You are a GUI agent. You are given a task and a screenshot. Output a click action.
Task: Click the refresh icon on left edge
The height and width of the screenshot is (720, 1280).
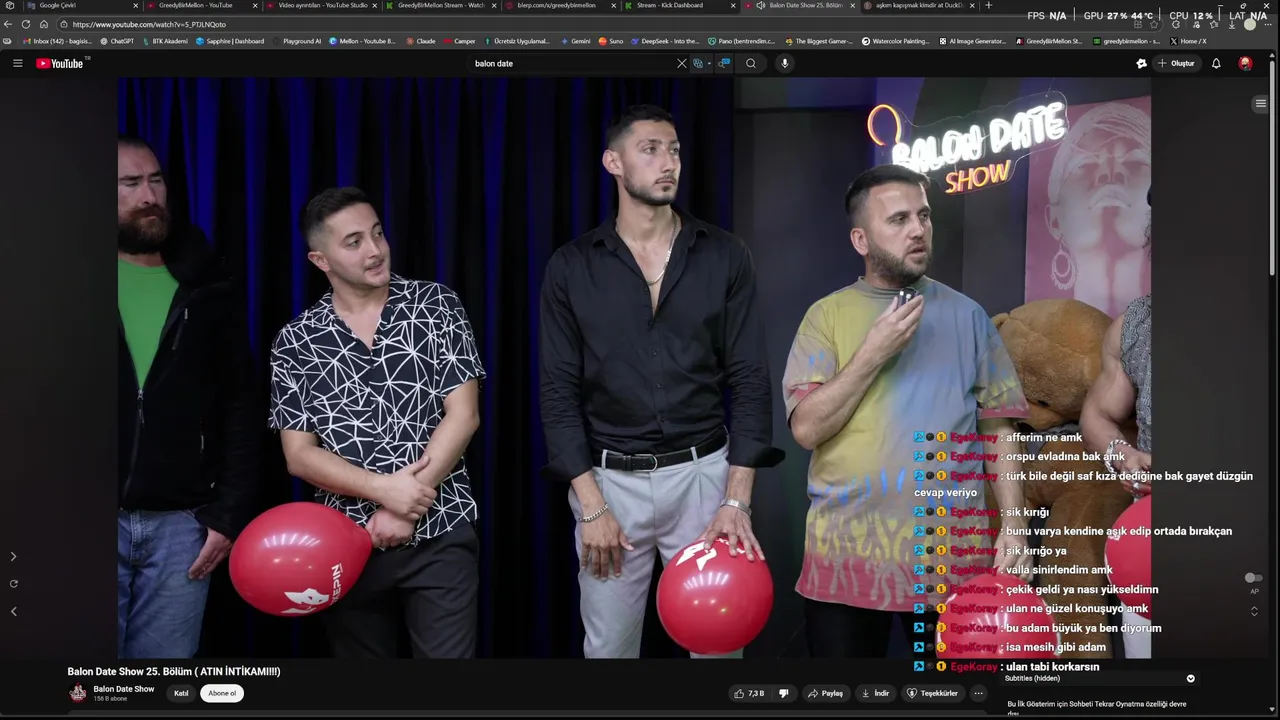coord(13,583)
